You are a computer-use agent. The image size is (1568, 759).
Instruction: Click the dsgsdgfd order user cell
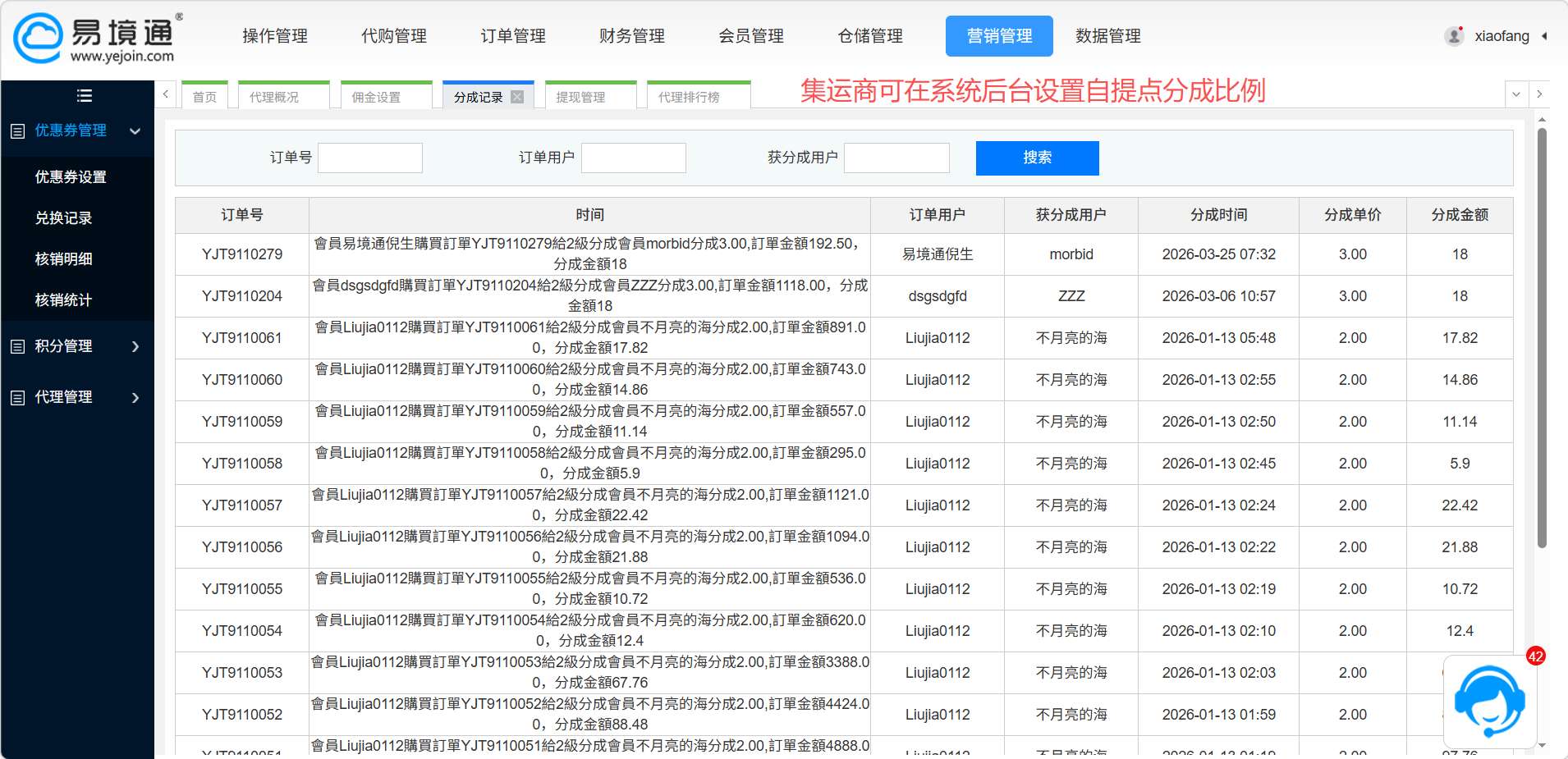point(938,296)
